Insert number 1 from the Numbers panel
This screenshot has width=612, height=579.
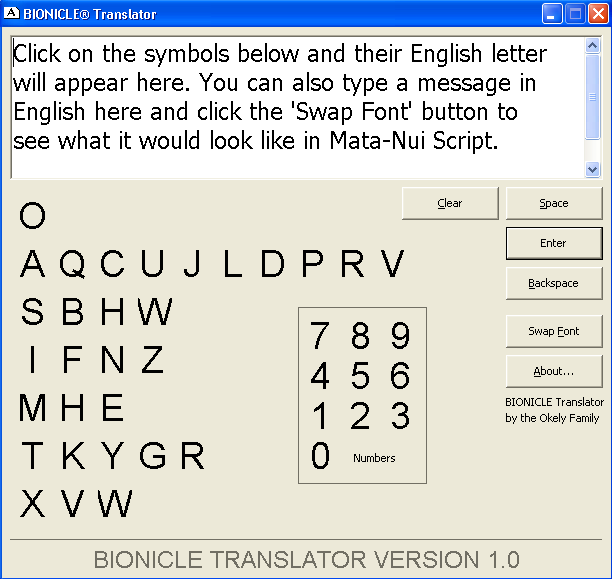tap(320, 416)
